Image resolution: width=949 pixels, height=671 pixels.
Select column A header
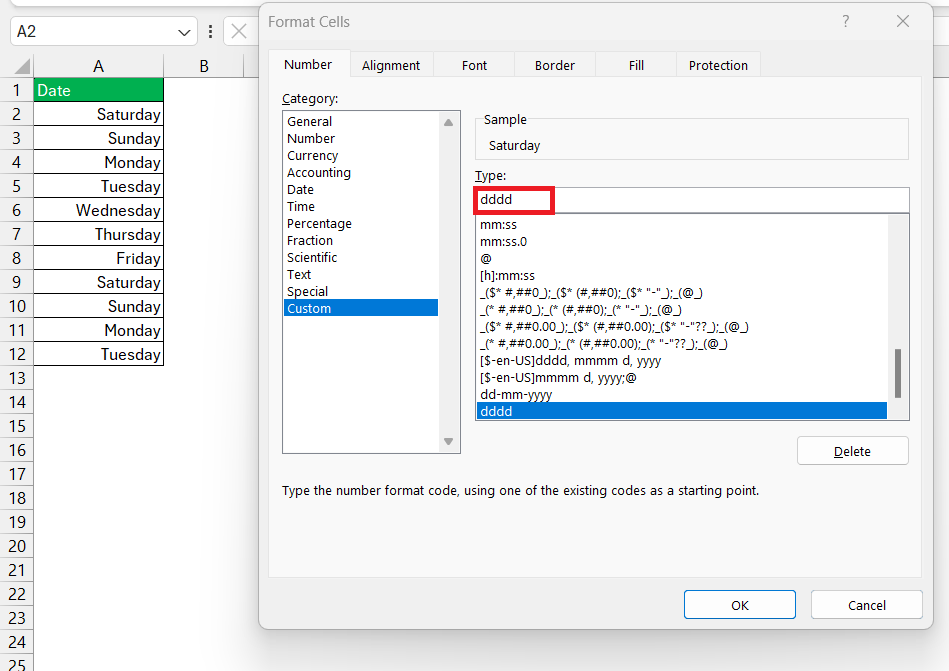[x=99, y=66]
